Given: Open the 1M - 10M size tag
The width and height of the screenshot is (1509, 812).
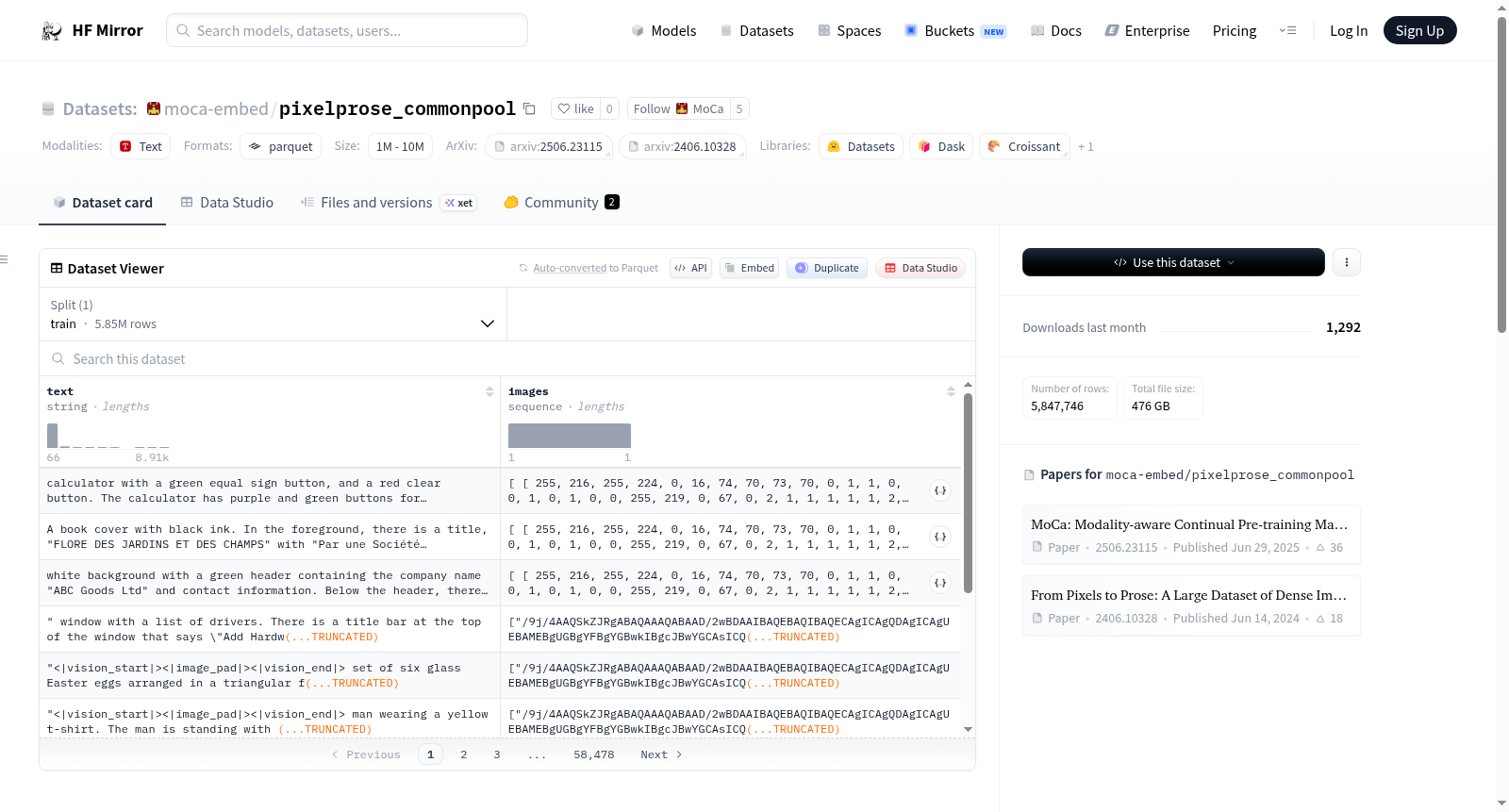Looking at the screenshot, I should coord(400,146).
